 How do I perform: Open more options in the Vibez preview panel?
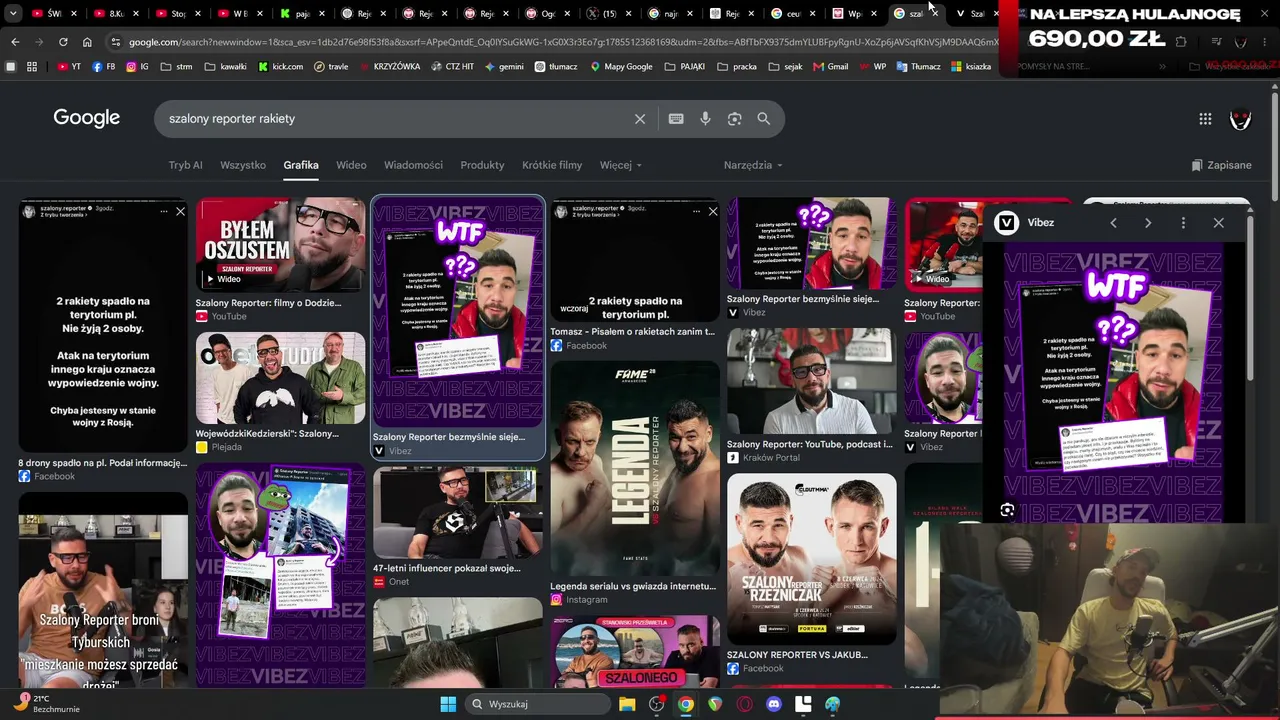coord(1183,223)
